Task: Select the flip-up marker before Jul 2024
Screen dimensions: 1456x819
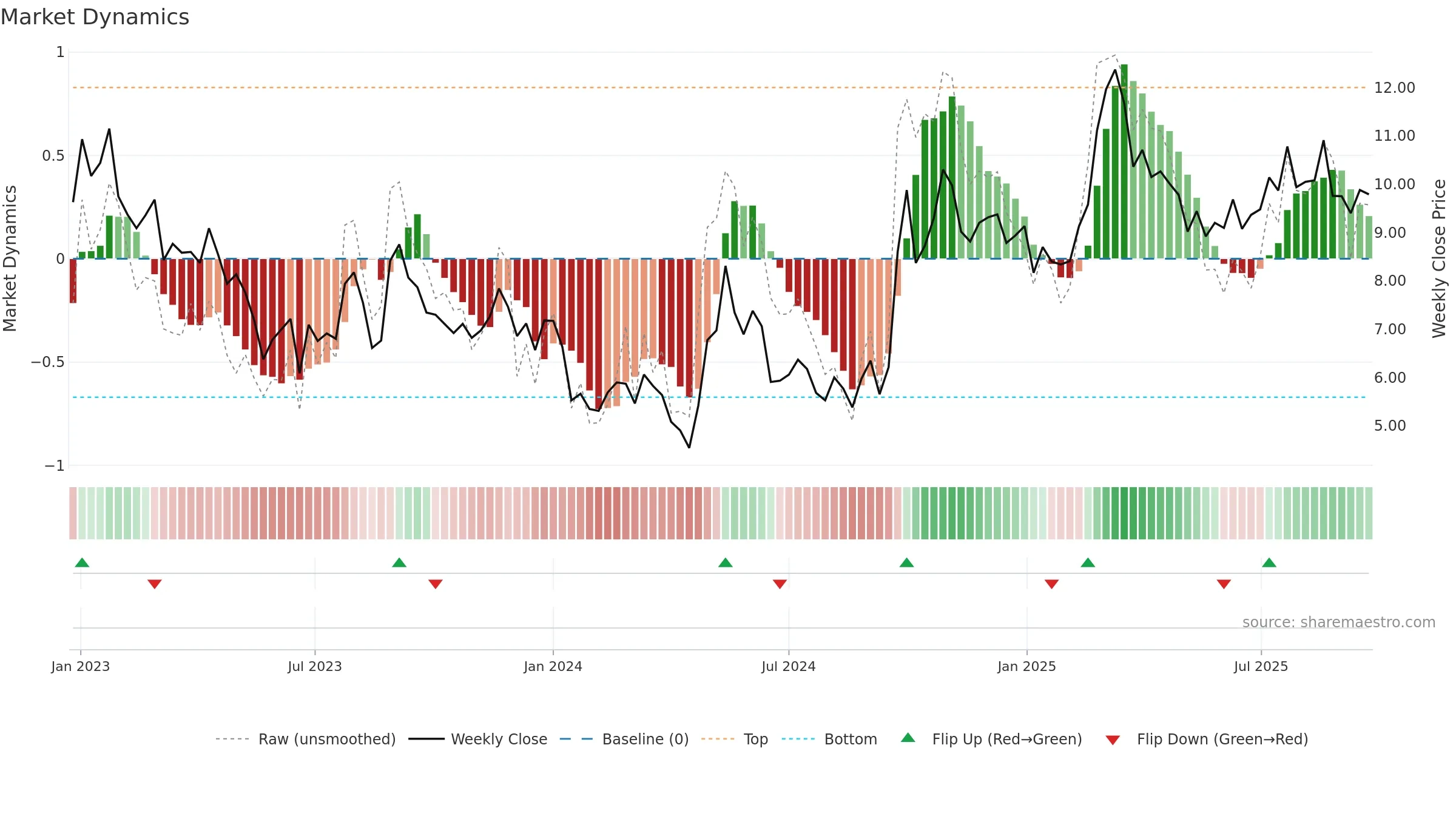Action: 726,562
